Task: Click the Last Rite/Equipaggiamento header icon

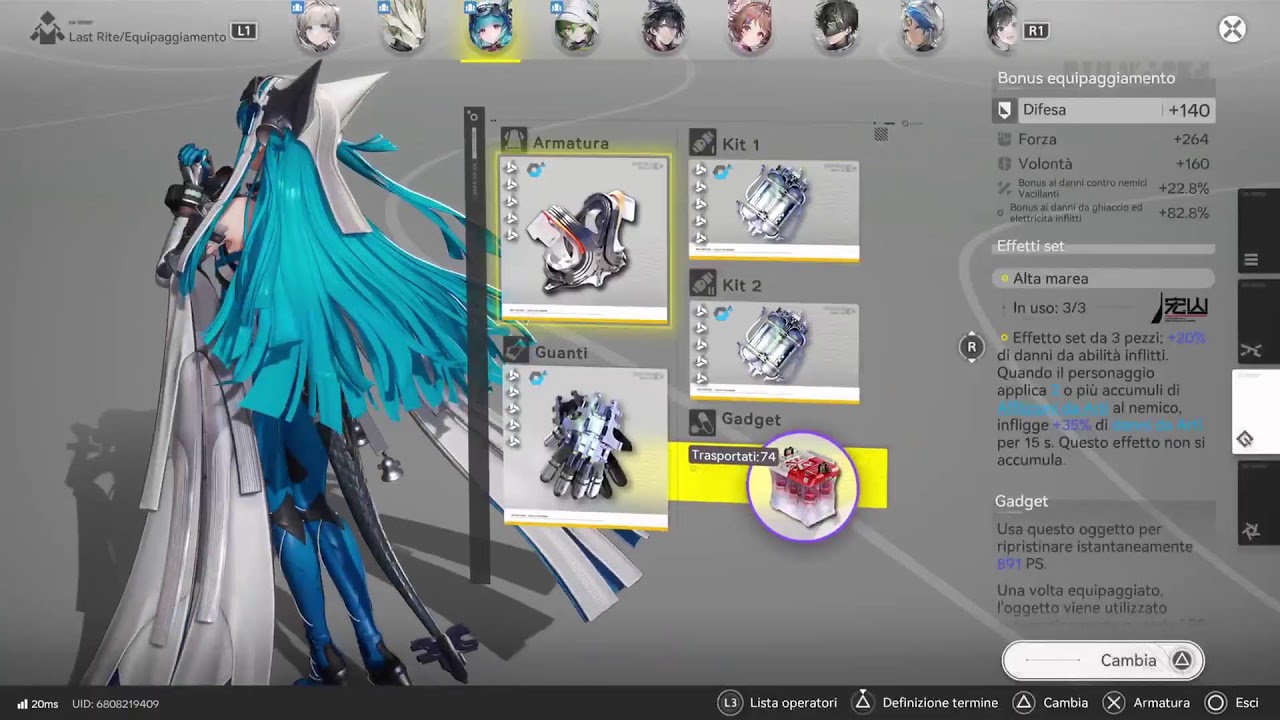Action: pyautogui.click(x=47, y=30)
